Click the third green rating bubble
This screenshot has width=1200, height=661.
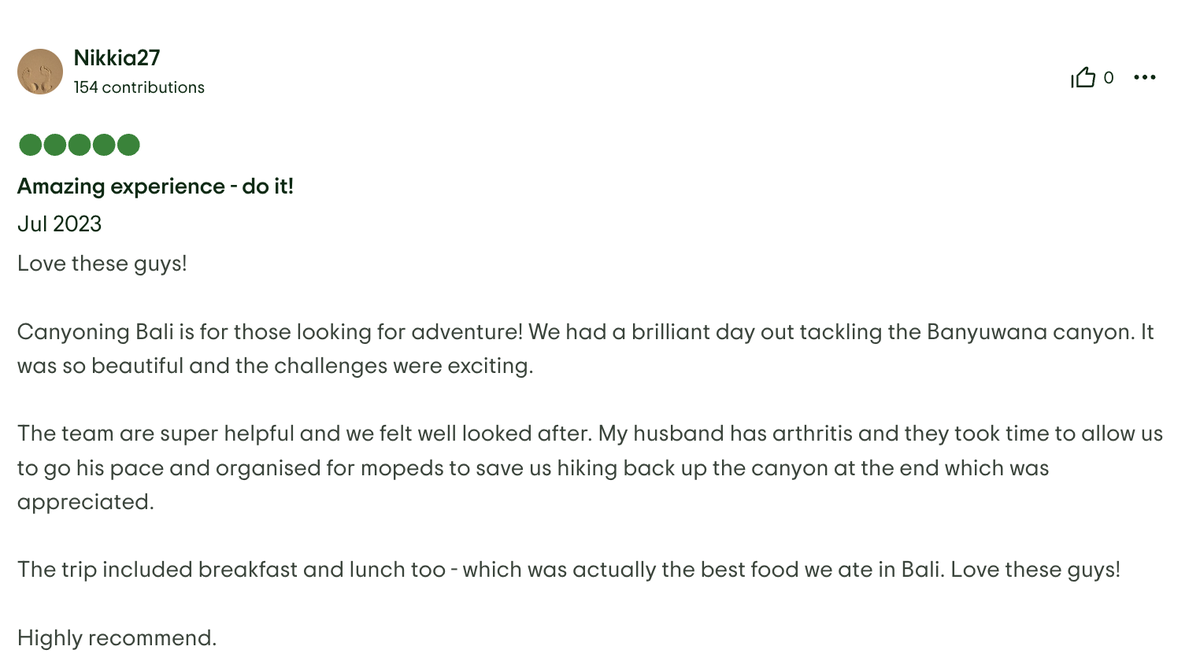coord(80,145)
